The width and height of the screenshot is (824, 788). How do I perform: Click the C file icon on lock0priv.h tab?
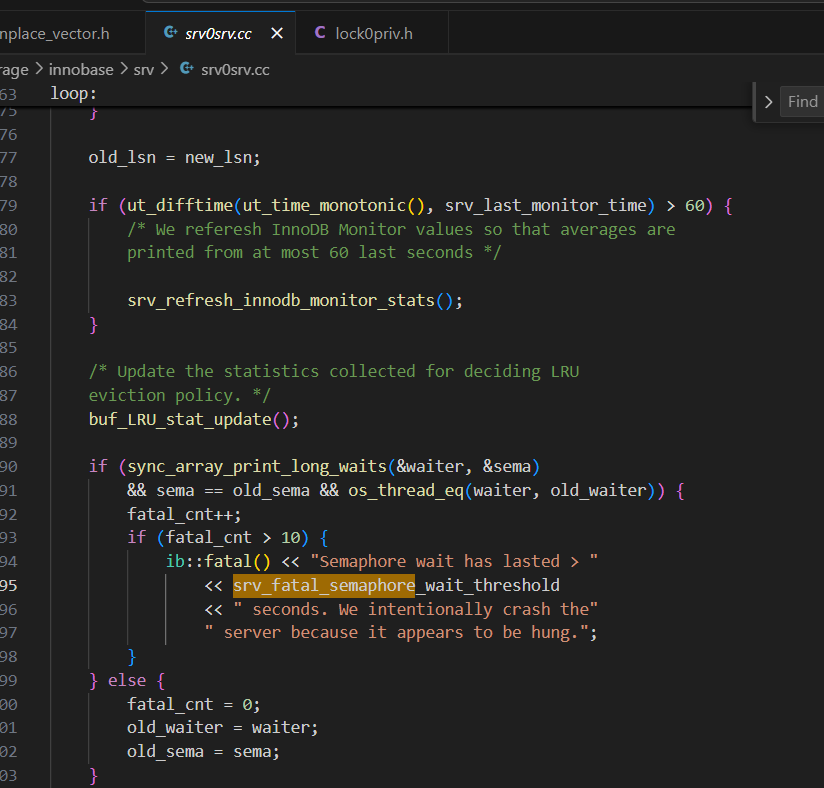[x=320, y=33]
